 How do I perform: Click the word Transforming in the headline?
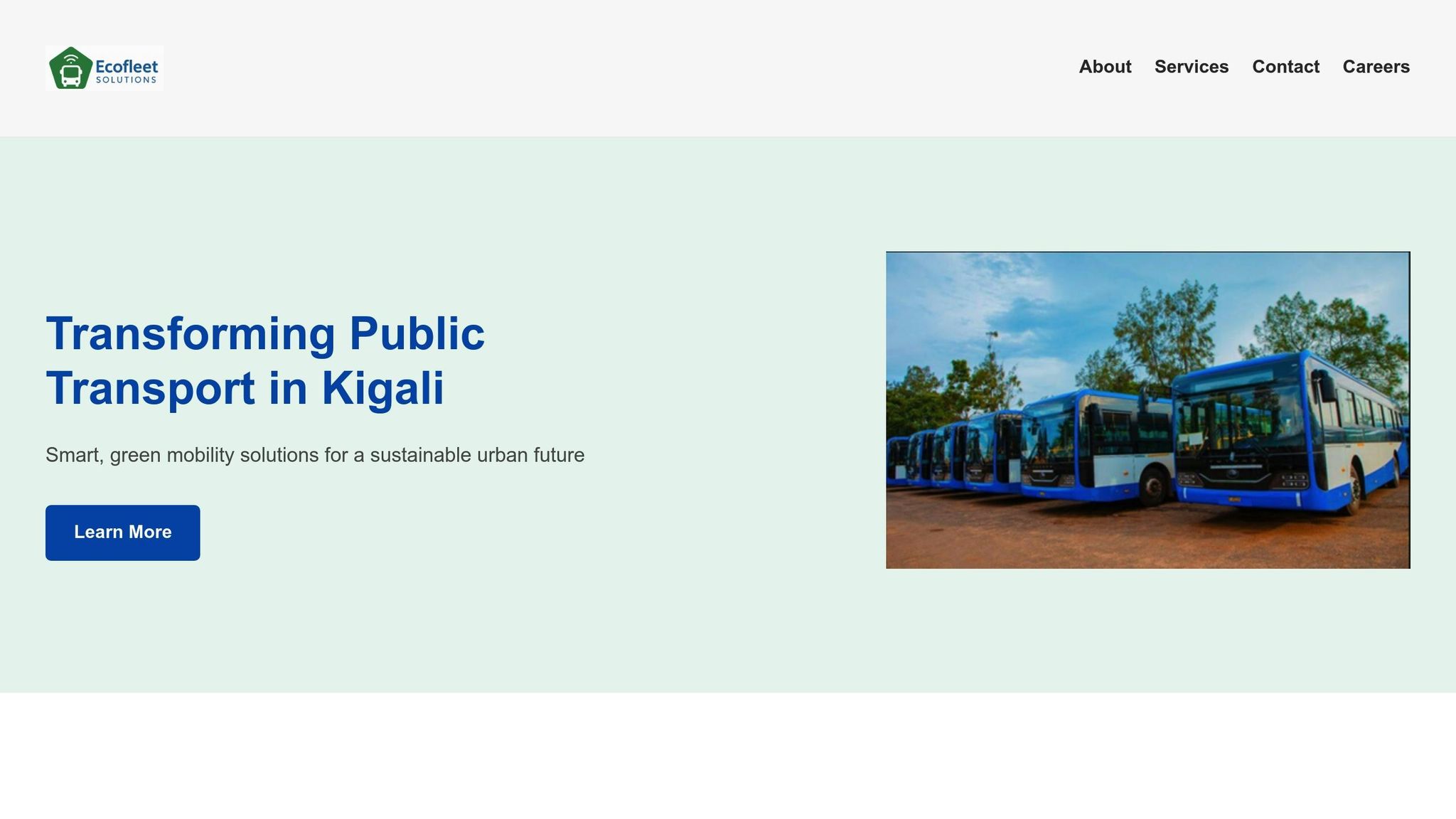pos(191,333)
